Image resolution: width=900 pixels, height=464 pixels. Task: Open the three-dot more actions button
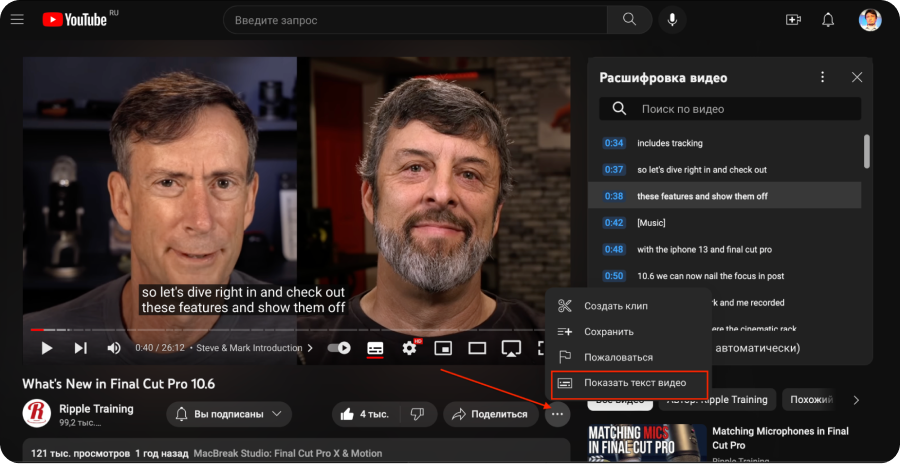click(557, 414)
